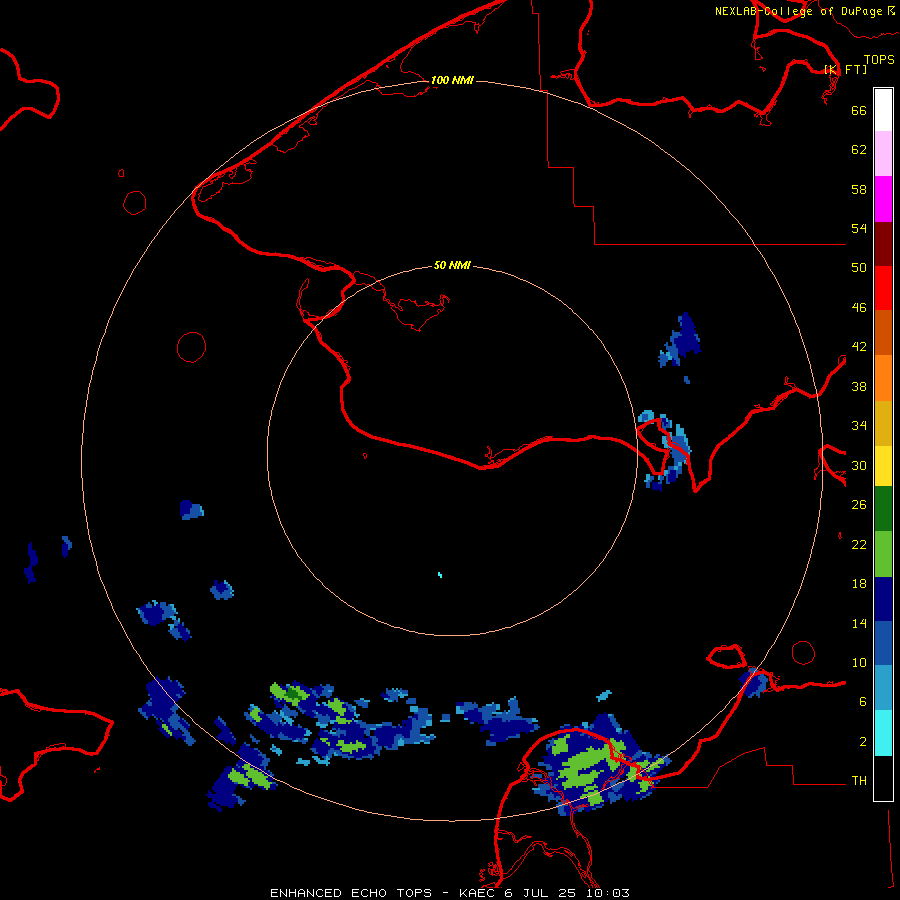
Task: Click the 100 NMI range ring label
Action: click(452, 80)
